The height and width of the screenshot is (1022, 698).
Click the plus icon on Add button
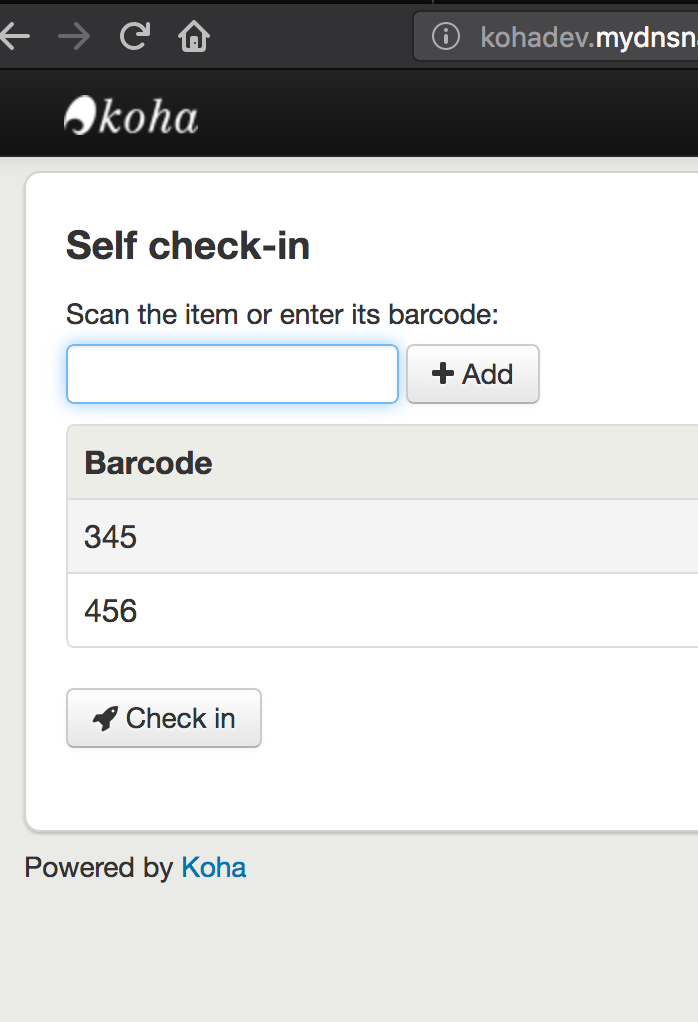point(442,374)
